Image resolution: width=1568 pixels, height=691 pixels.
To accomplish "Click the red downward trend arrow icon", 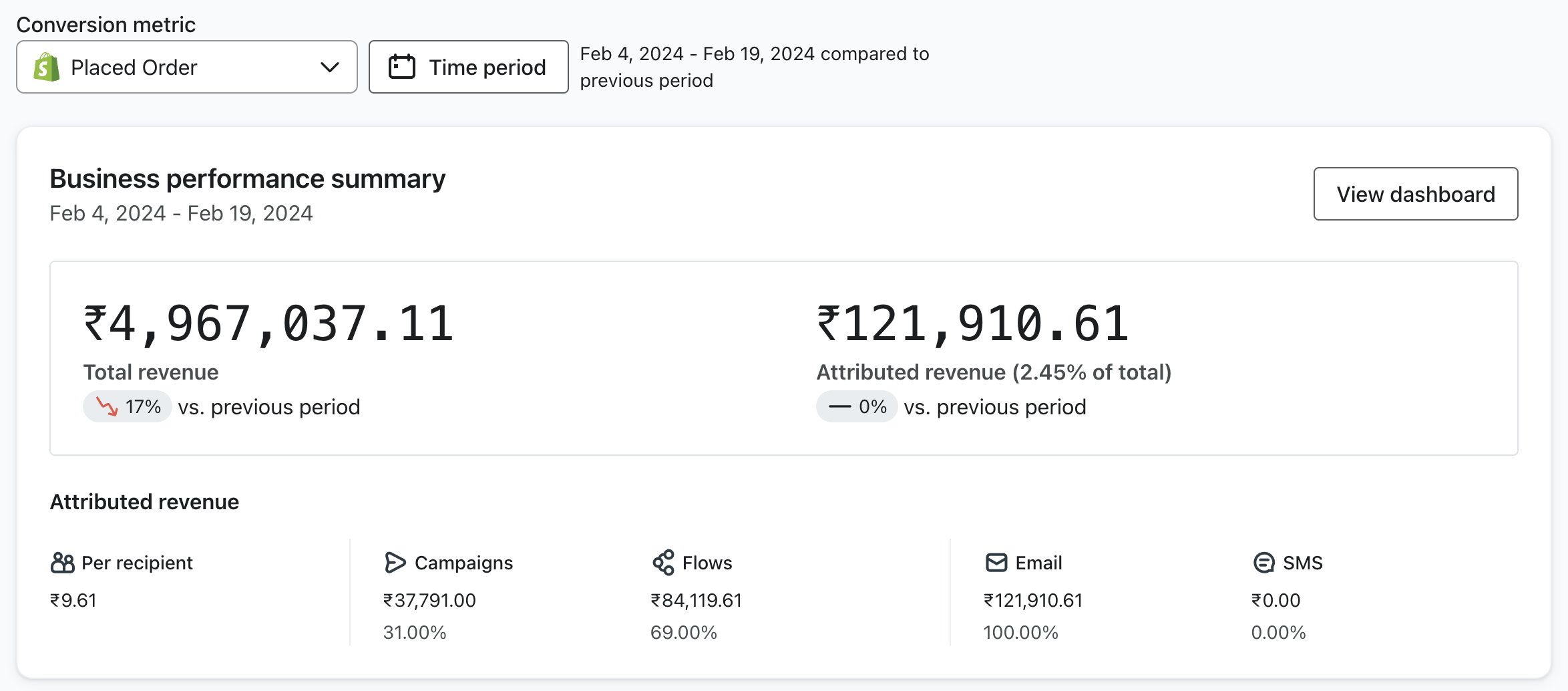I will coord(107,406).
